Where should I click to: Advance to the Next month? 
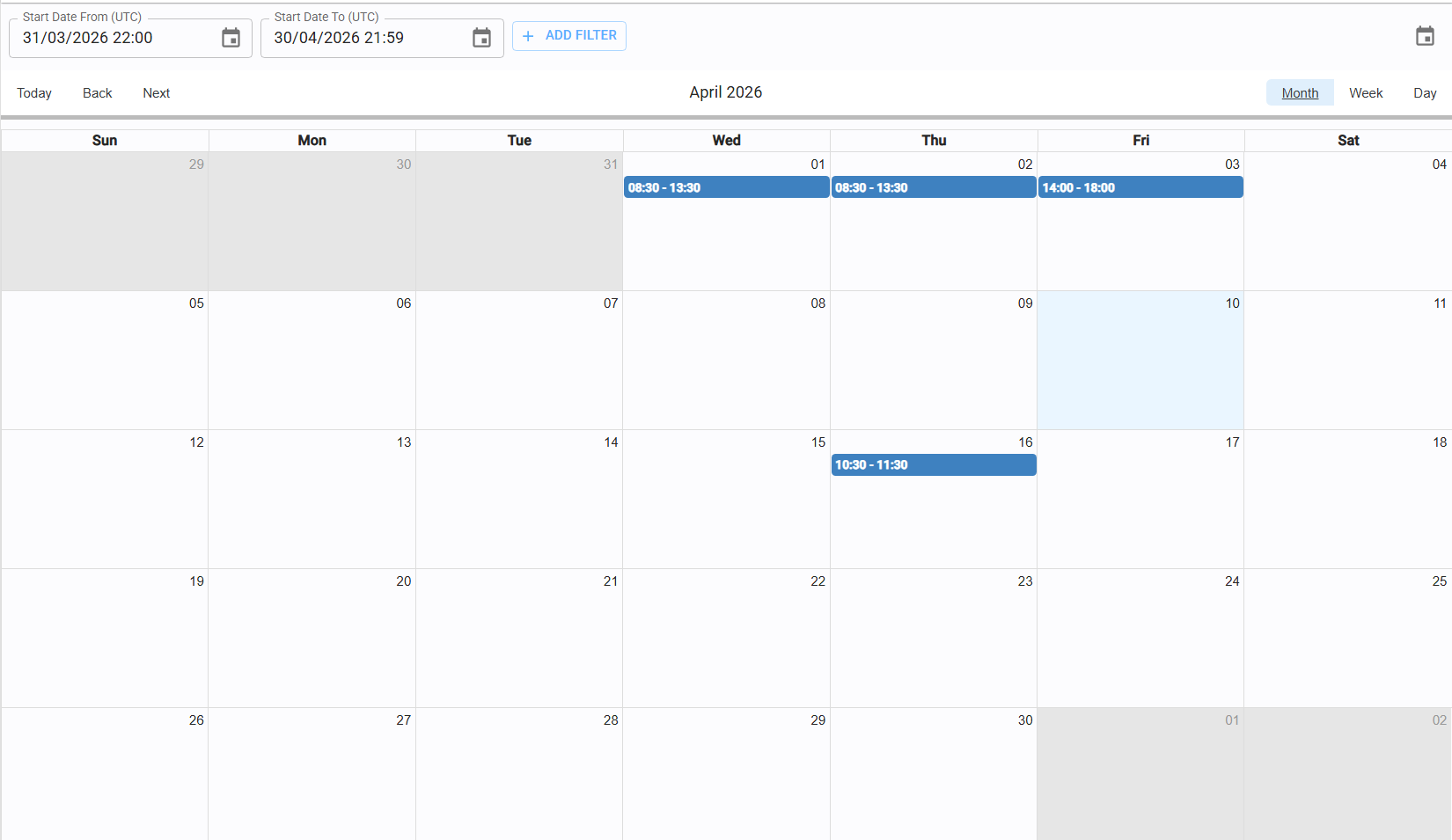pos(156,93)
